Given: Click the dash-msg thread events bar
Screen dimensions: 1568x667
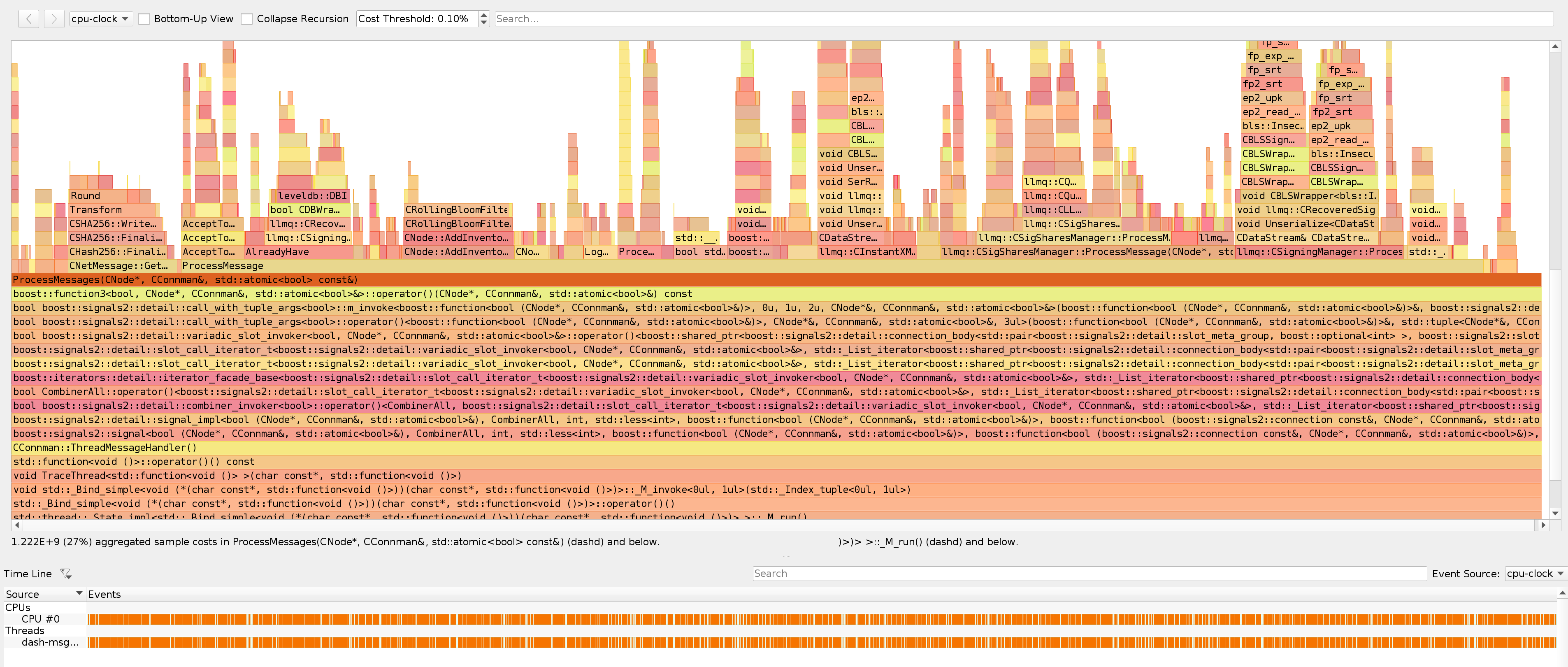Looking at the screenshot, I should (x=821, y=642).
